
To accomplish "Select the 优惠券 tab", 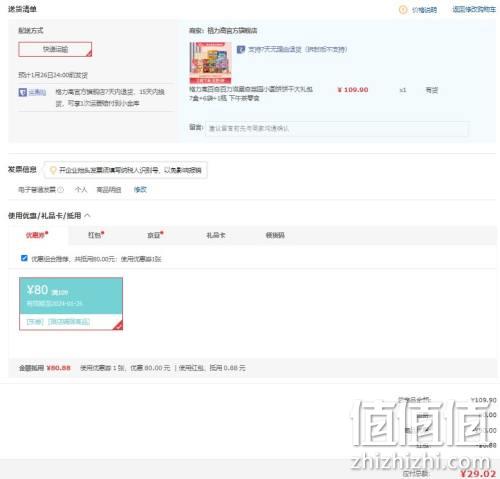I will coord(37,235).
